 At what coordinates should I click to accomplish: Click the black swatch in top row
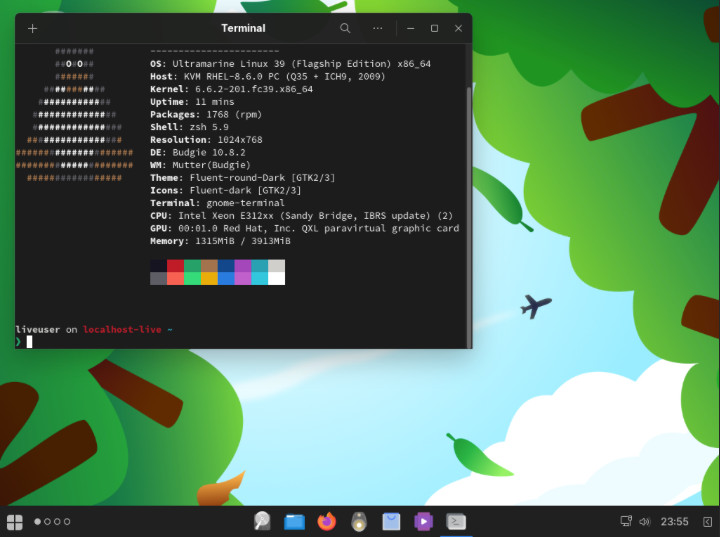[x=158, y=266]
